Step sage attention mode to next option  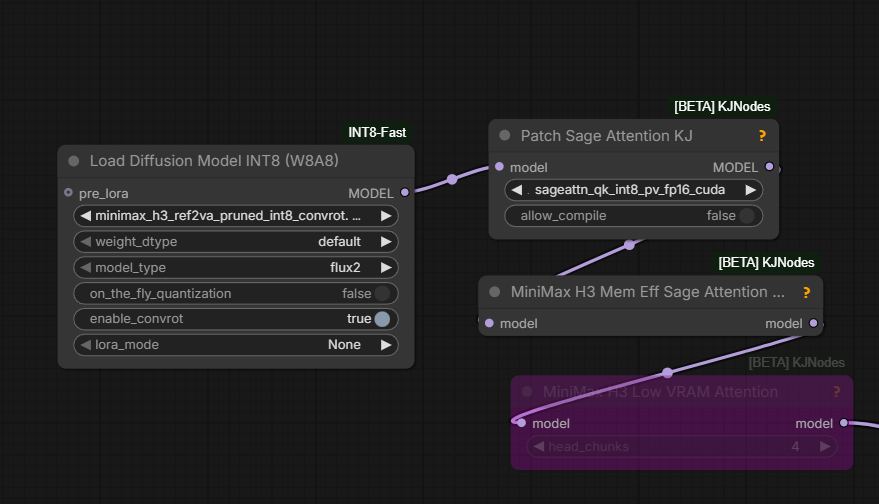750,190
